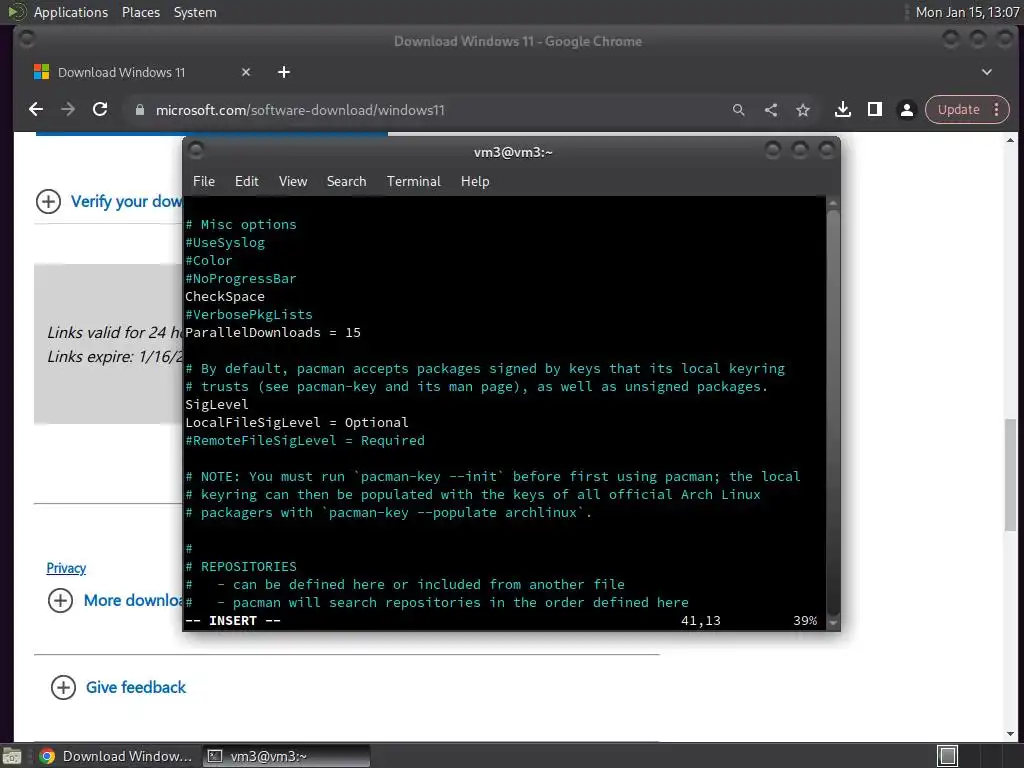Click the clock showing Mon Jan 15
The image size is (1024, 768).
click(x=967, y=12)
